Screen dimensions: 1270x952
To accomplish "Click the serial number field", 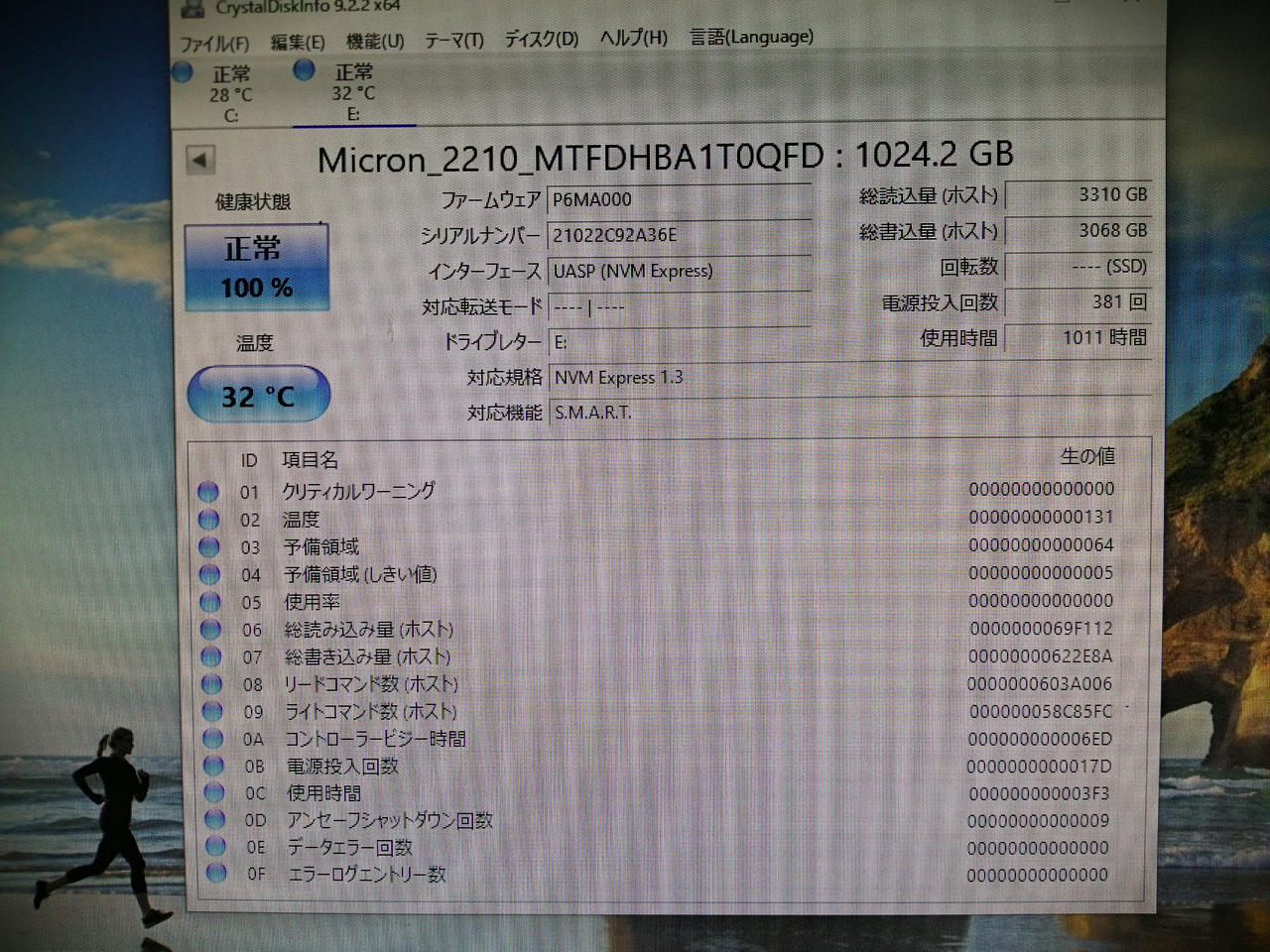I will pyautogui.click(x=679, y=235).
